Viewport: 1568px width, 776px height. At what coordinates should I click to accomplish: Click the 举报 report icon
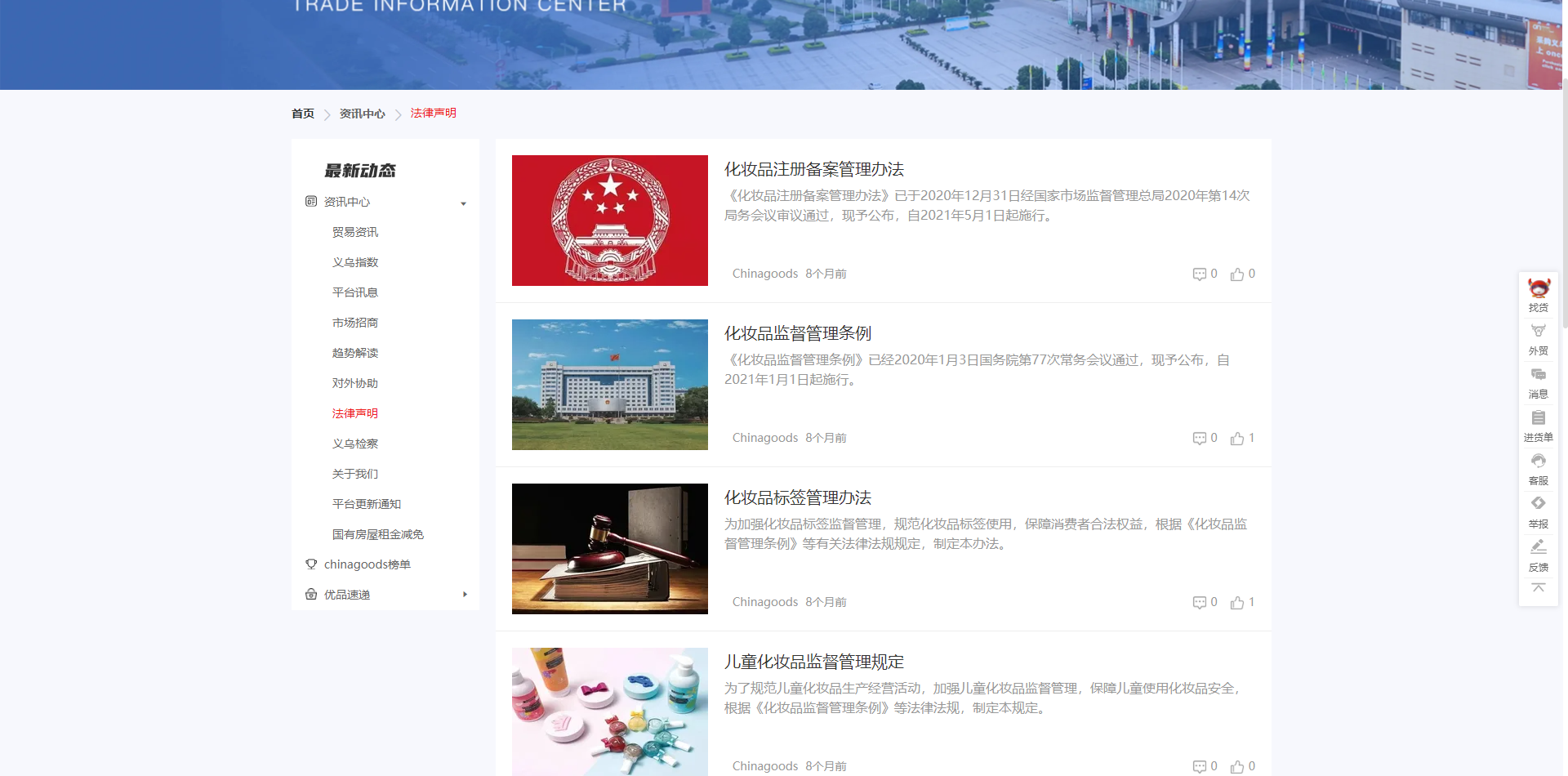pyautogui.click(x=1539, y=504)
